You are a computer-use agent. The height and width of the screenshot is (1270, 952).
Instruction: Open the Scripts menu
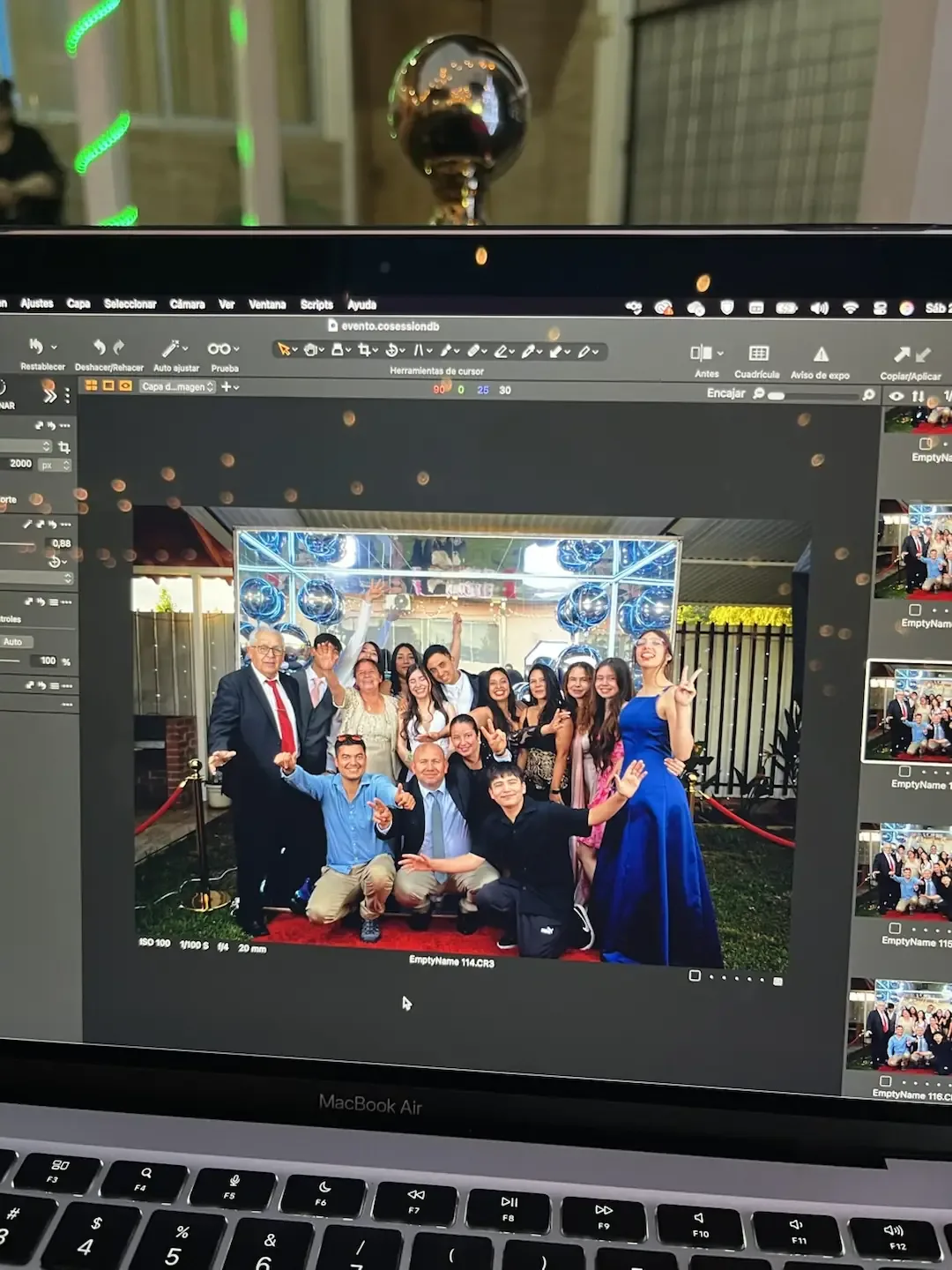pyautogui.click(x=316, y=304)
